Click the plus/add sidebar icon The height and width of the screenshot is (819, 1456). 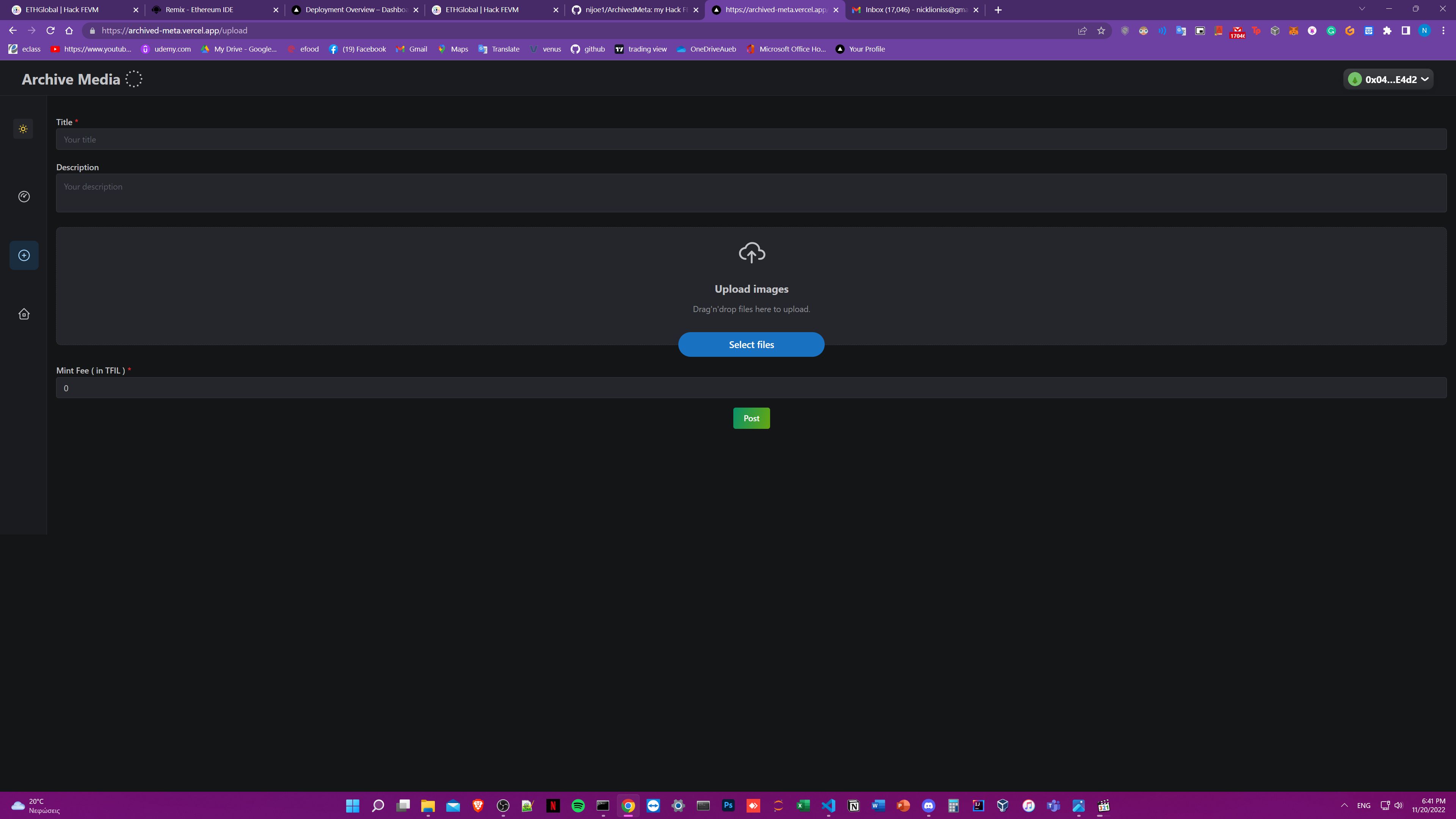pyautogui.click(x=24, y=255)
